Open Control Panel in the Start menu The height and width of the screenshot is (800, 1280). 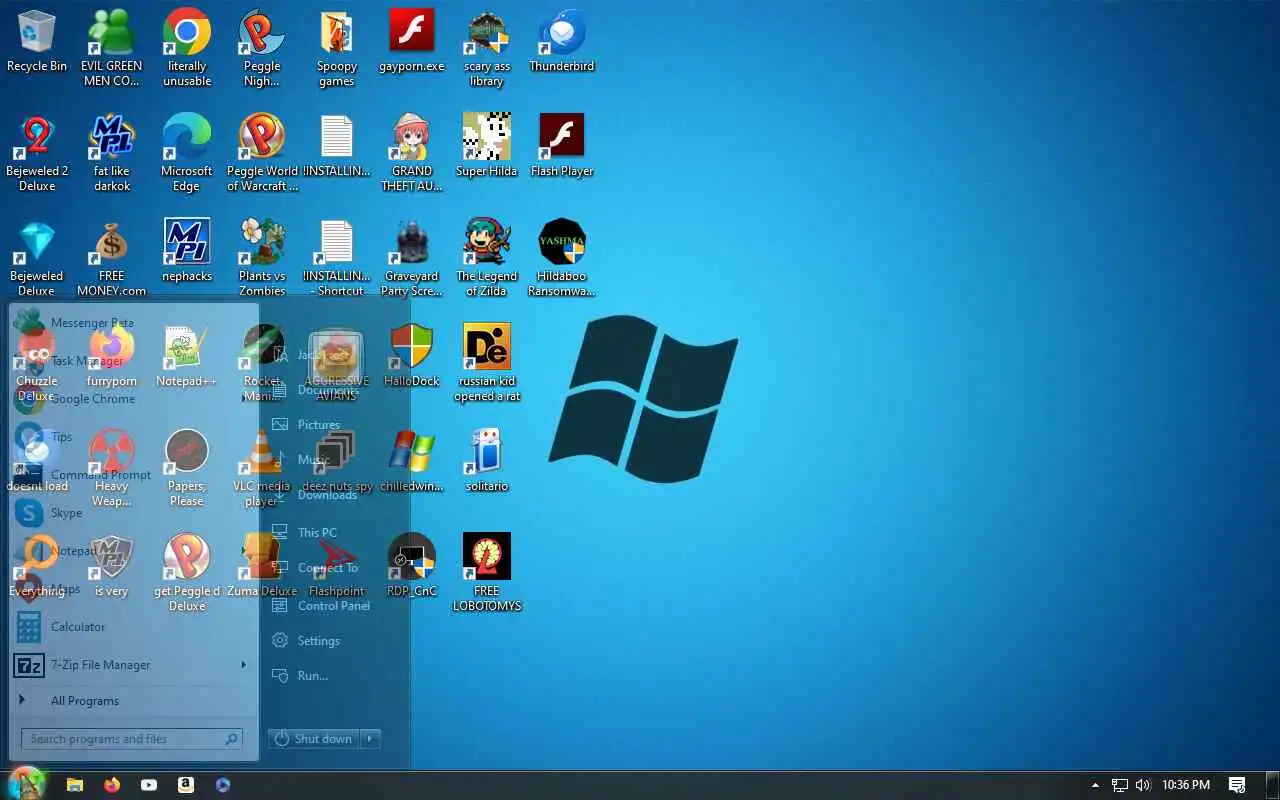[x=335, y=606]
